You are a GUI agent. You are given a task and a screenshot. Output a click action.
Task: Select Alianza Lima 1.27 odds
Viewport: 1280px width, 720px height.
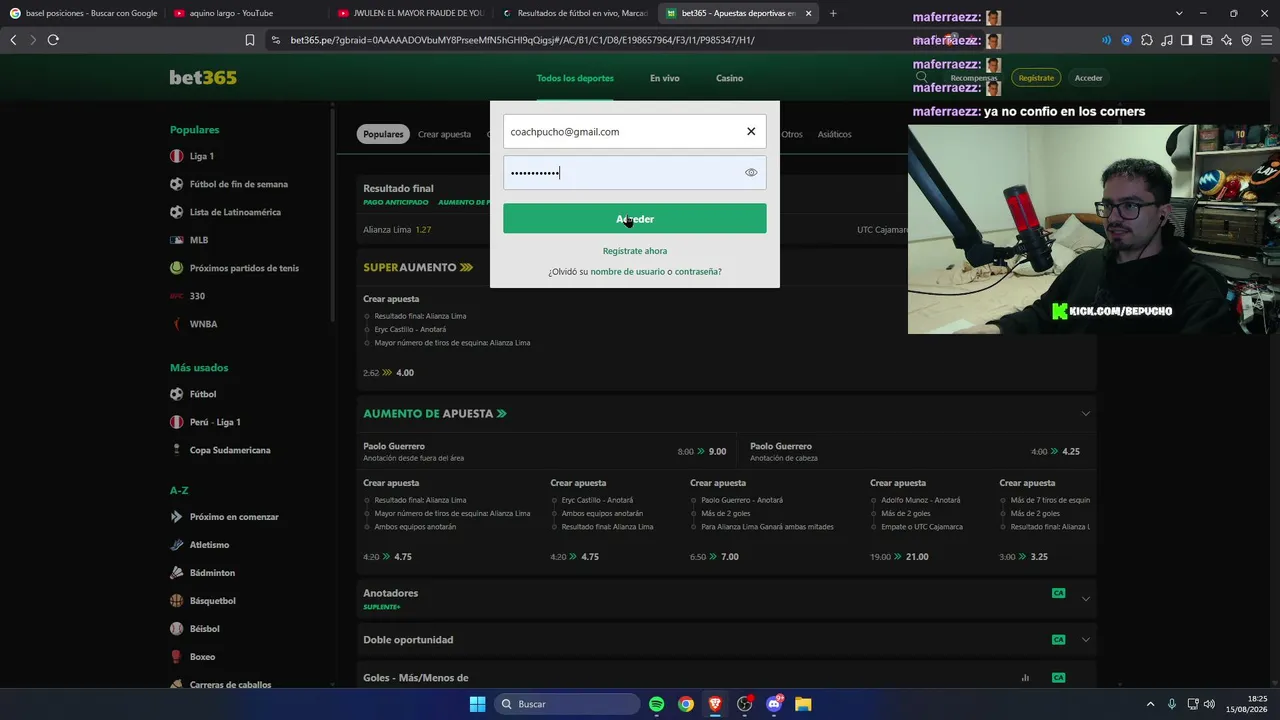tap(398, 230)
